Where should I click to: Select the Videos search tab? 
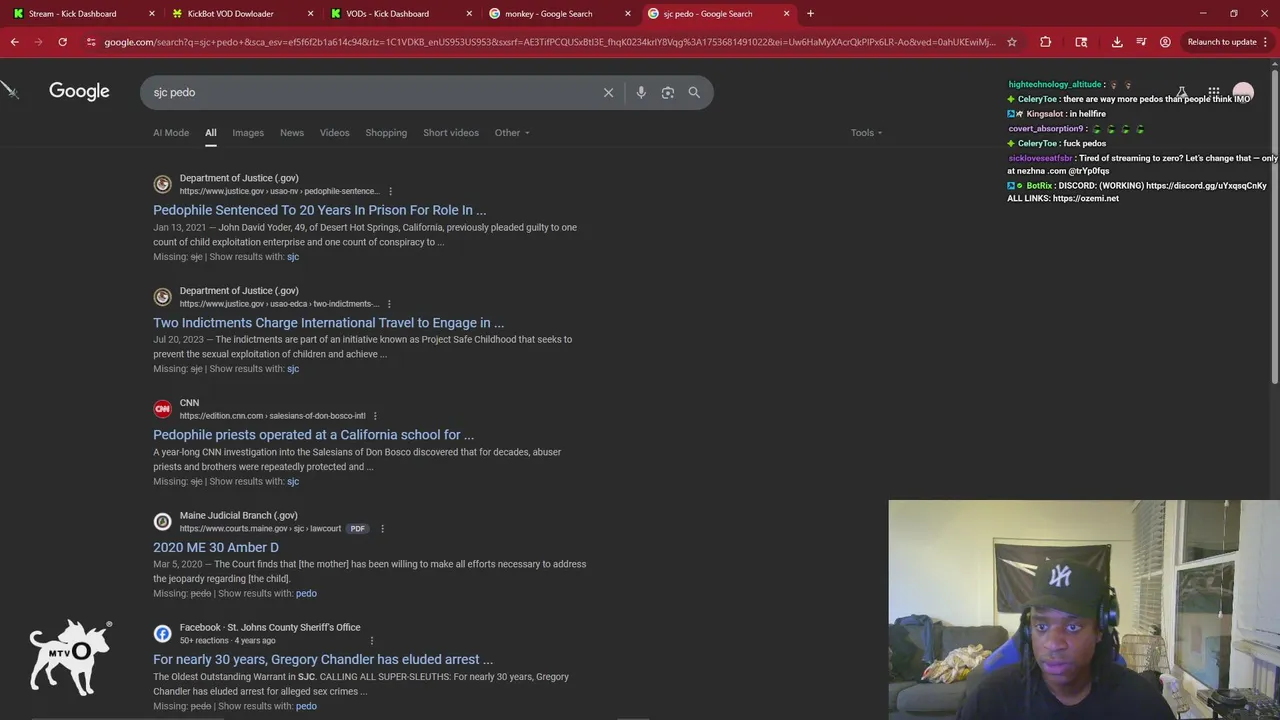coord(335,133)
